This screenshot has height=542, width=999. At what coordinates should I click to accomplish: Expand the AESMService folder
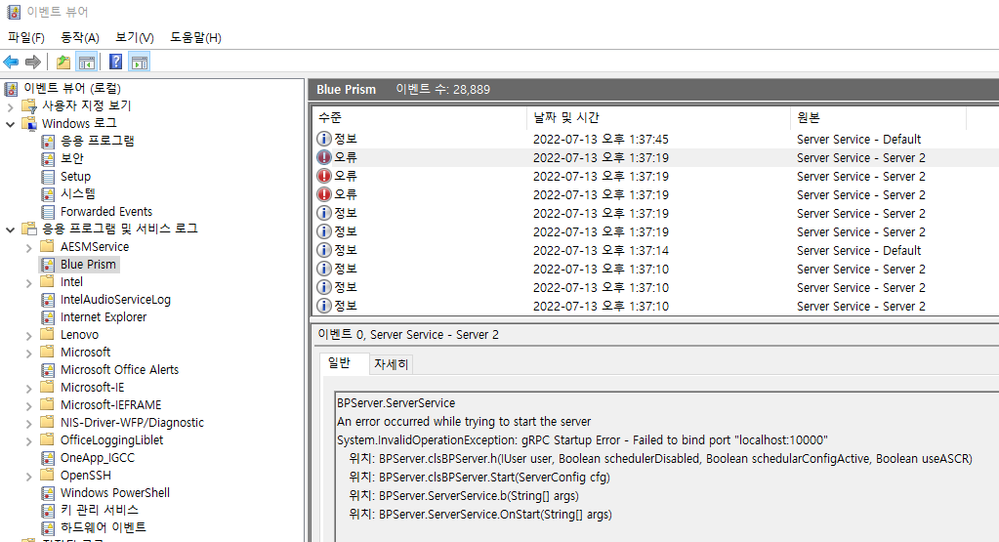(x=29, y=247)
